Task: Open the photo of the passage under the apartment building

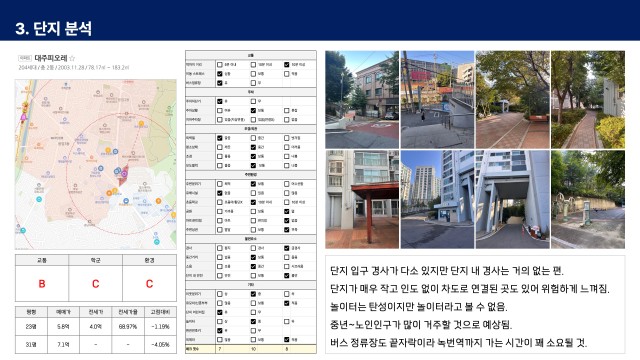Action: pyautogui.click(x=513, y=199)
